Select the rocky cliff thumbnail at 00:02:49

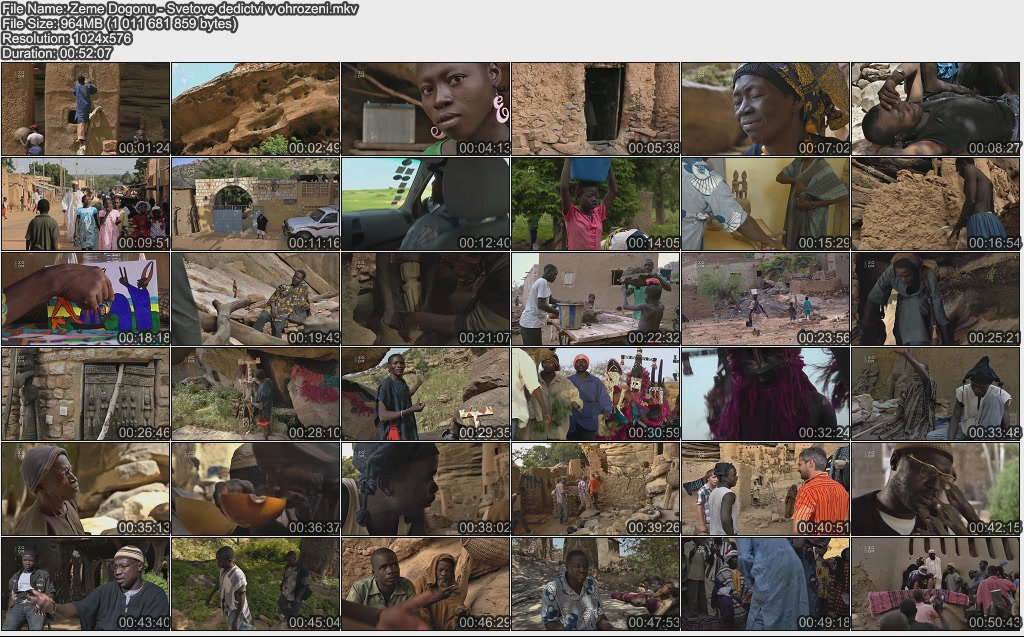pos(256,109)
